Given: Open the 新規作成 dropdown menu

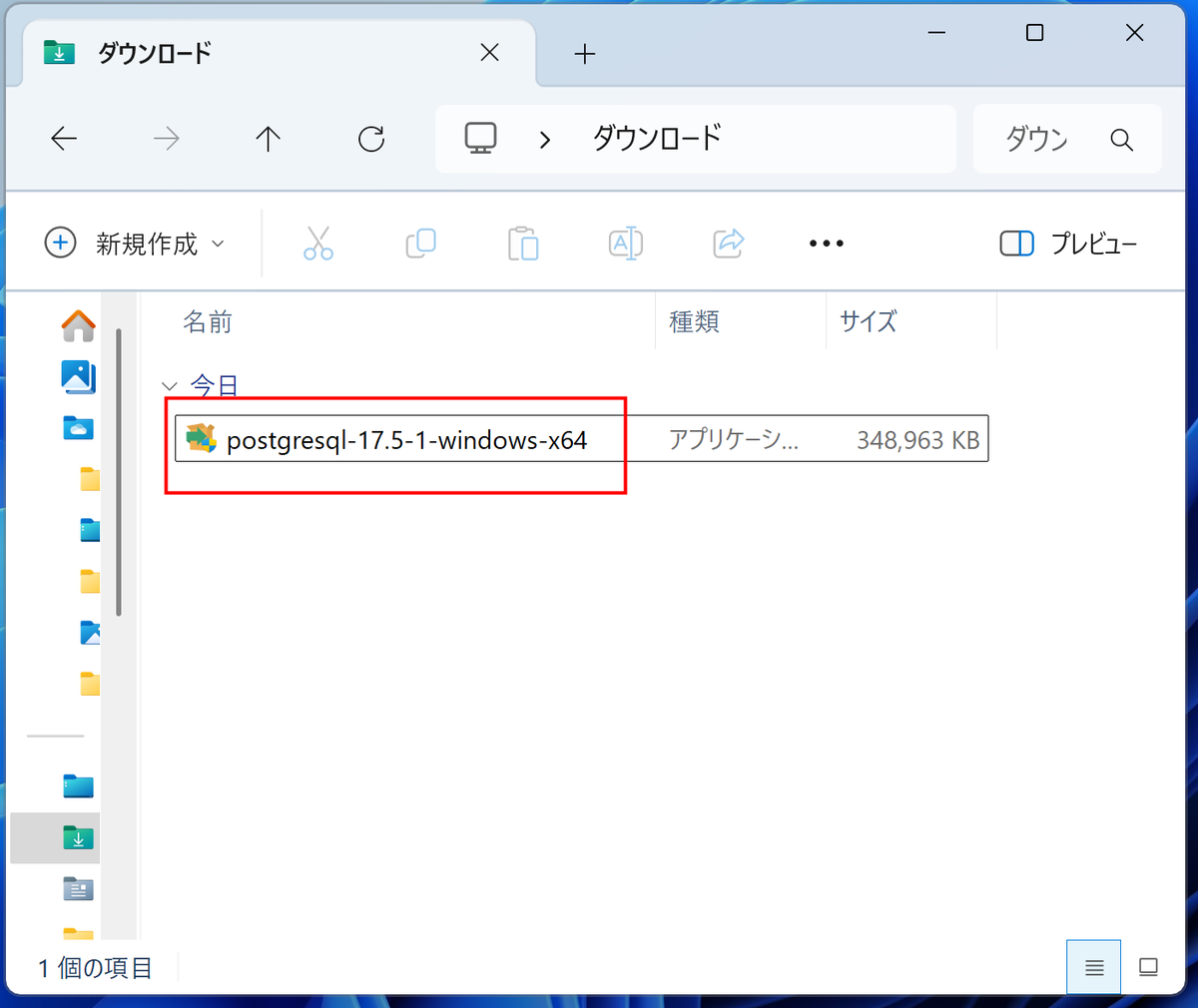Looking at the screenshot, I should click(x=135, y=244).
